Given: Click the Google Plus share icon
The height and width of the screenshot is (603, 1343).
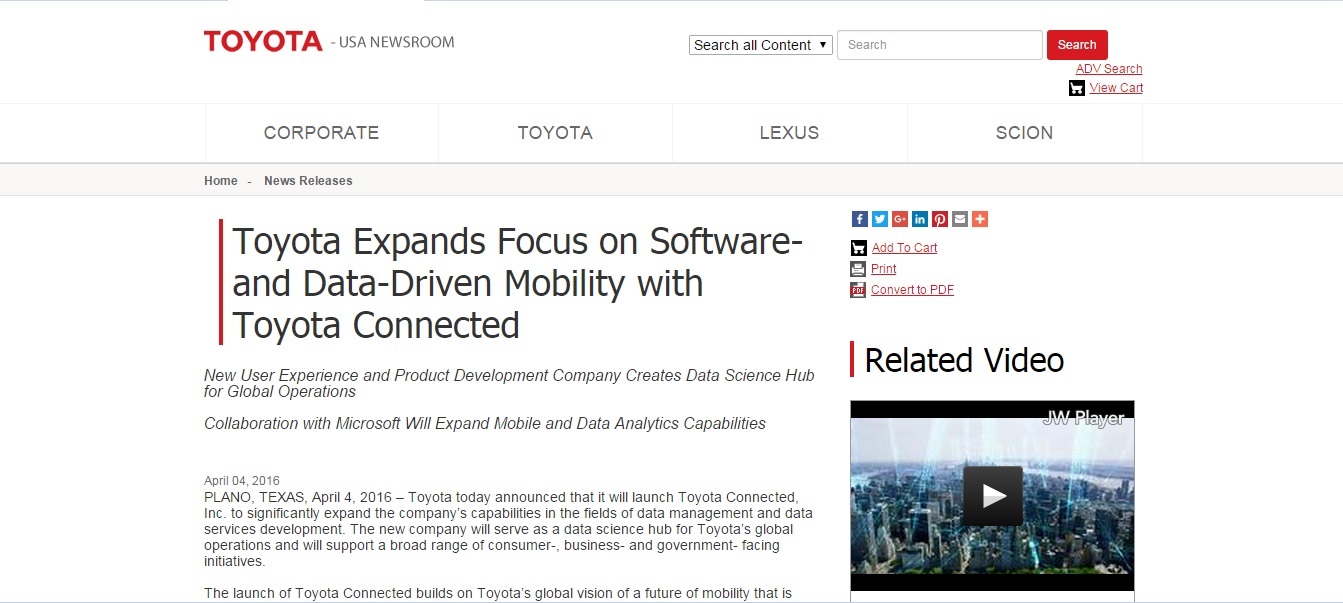Looking at the screenshot, I should 899,219.
